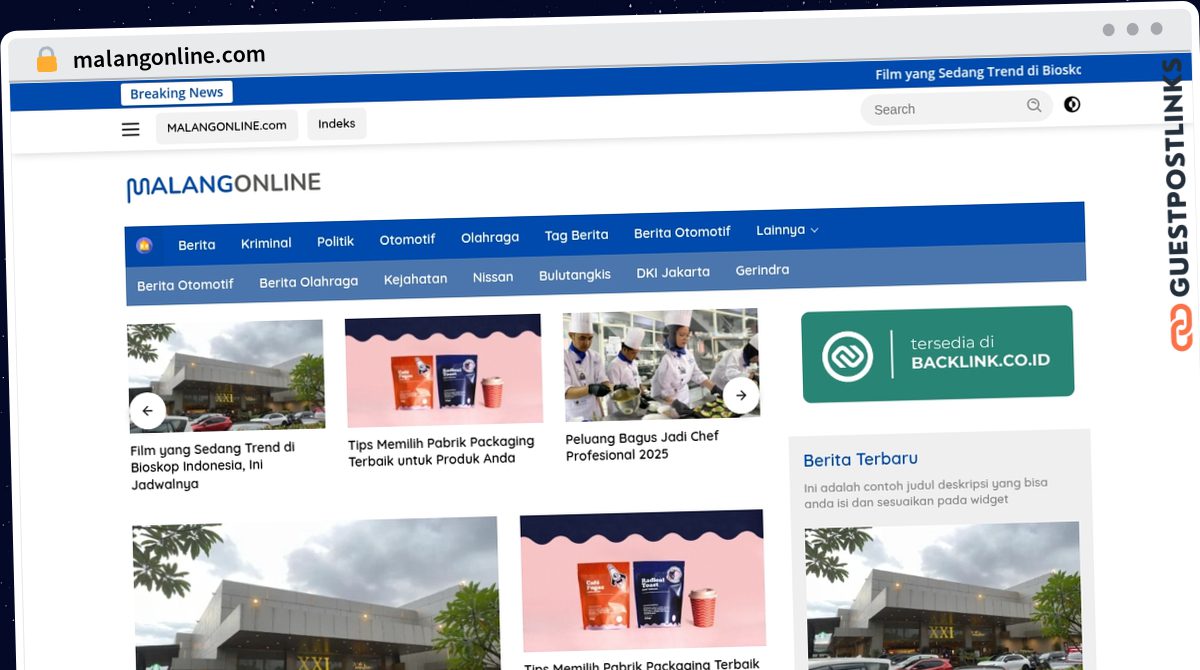Go to next slide arrow

pyautogui.click(x=741, y=395)
